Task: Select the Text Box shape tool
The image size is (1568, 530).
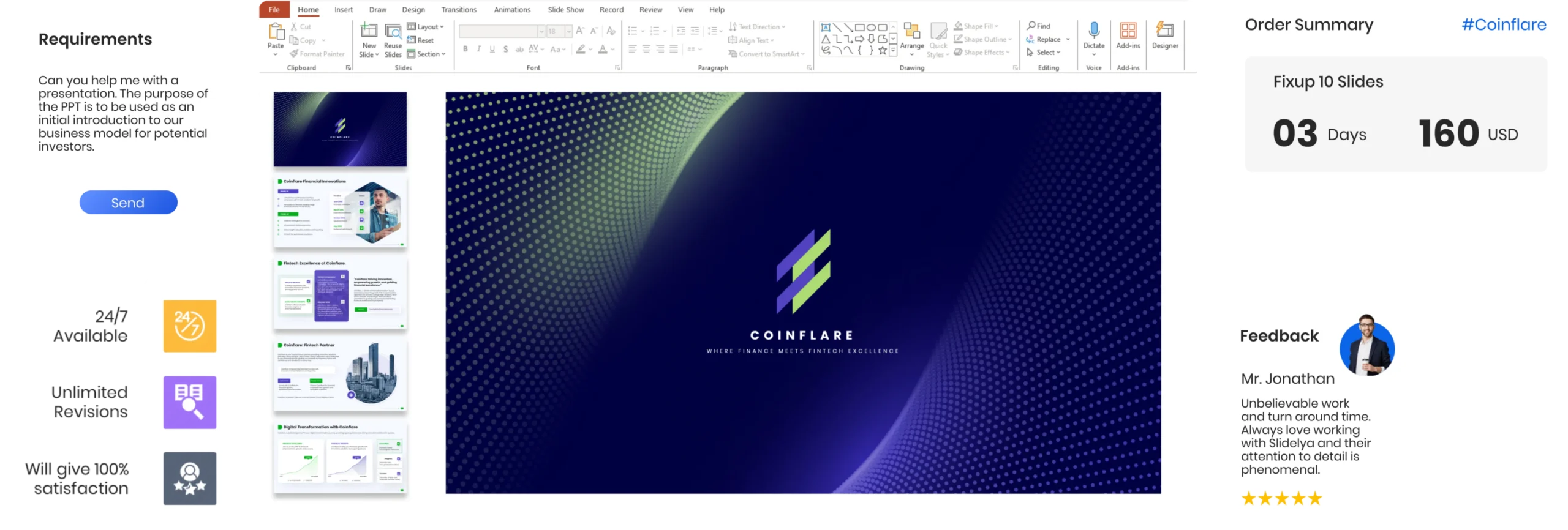Action: [826, 27]
